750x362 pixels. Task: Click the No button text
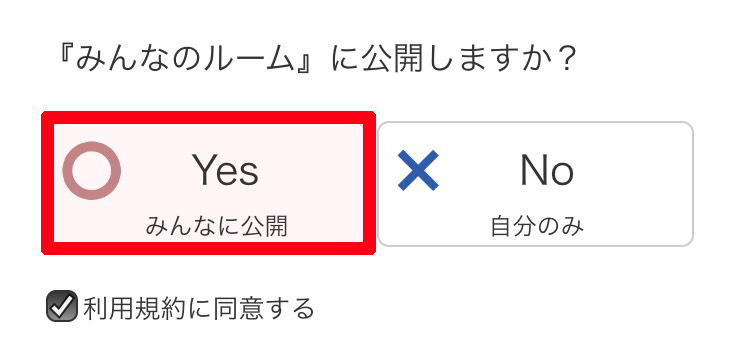coord(547,171)
